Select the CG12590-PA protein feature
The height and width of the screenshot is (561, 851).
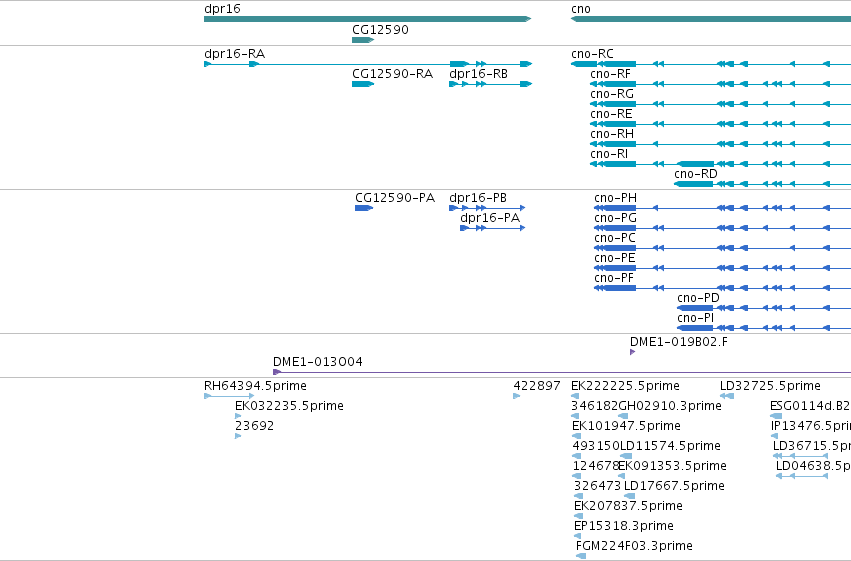pos(364,208)
